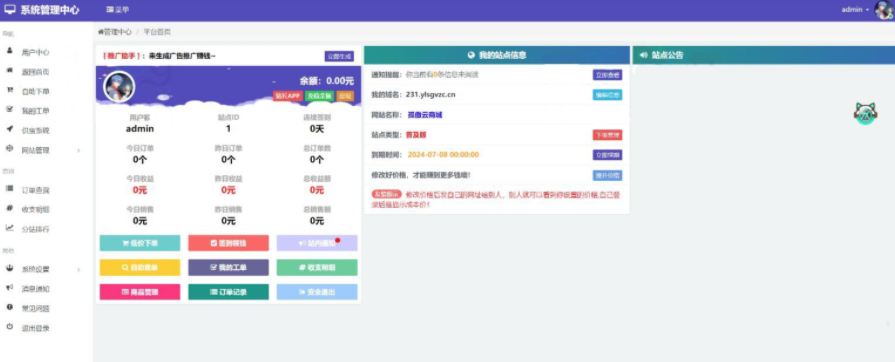Click the light blue 安全退出 button
The width and height of the screenshot is (895, 362).
317,292
